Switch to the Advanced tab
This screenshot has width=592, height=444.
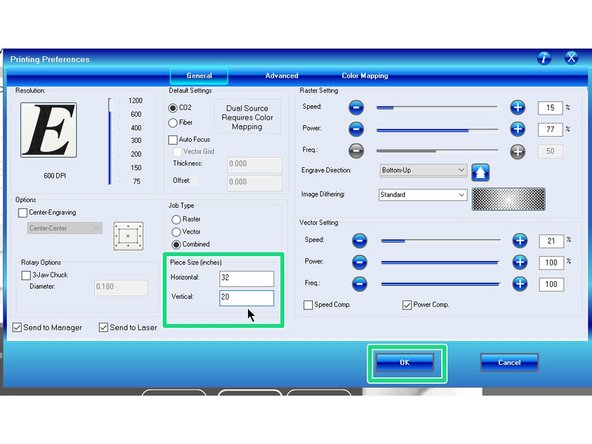tap(282, 76)
